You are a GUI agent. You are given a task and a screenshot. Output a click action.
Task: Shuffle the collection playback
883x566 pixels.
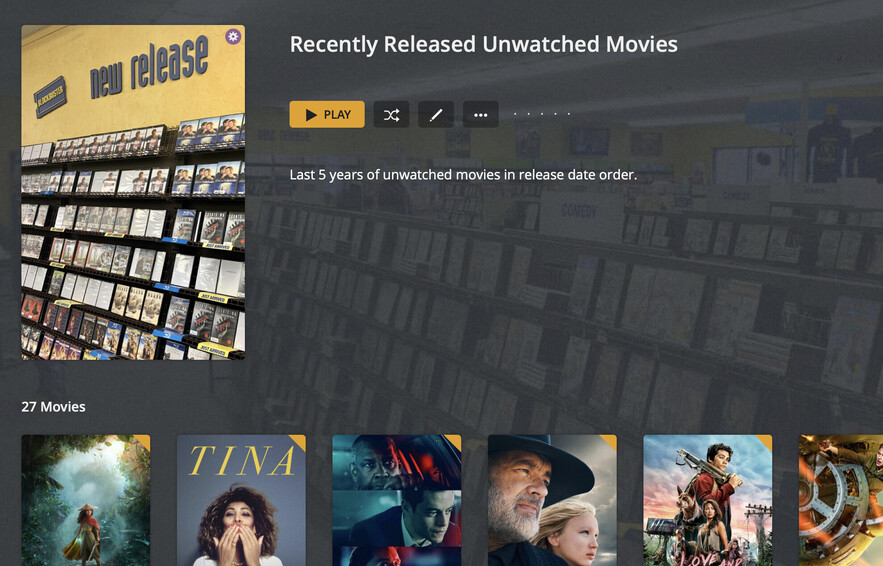[391, 114]
